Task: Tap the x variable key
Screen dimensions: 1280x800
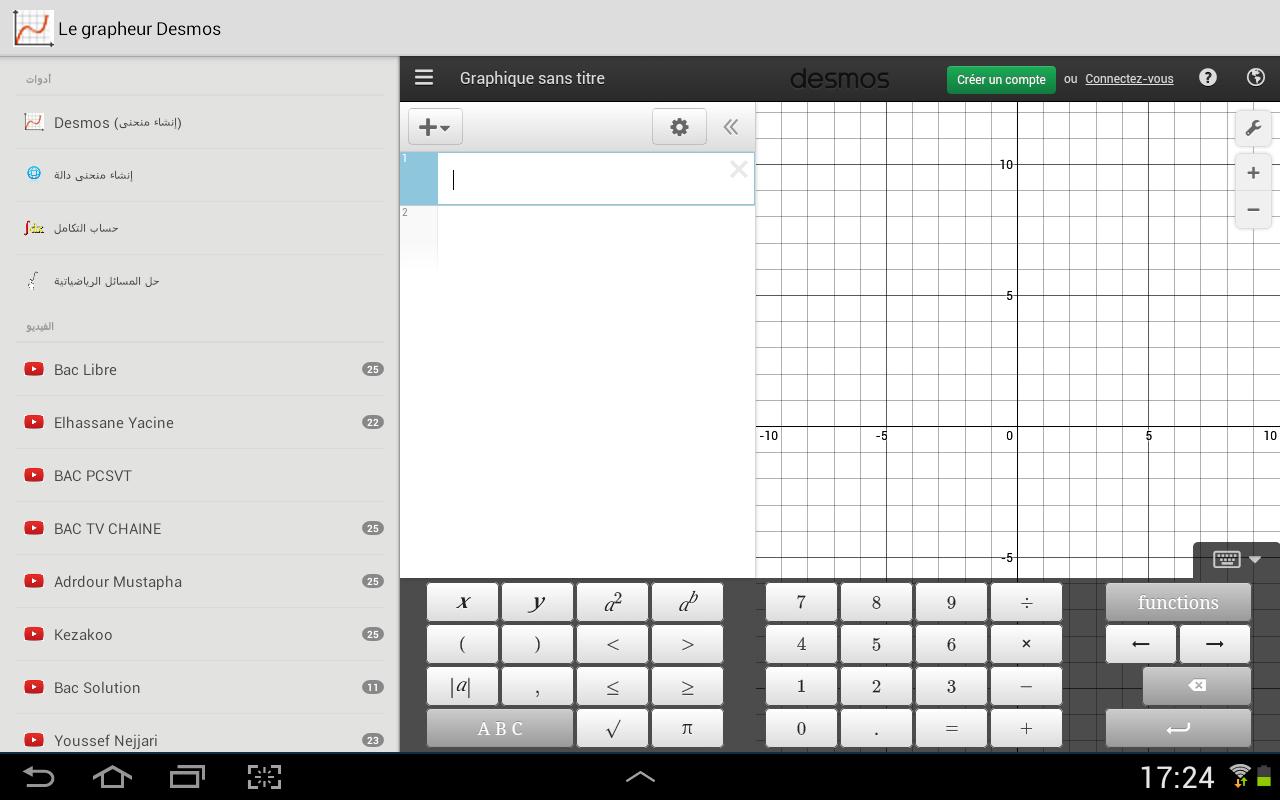Action: pos(462,602)
